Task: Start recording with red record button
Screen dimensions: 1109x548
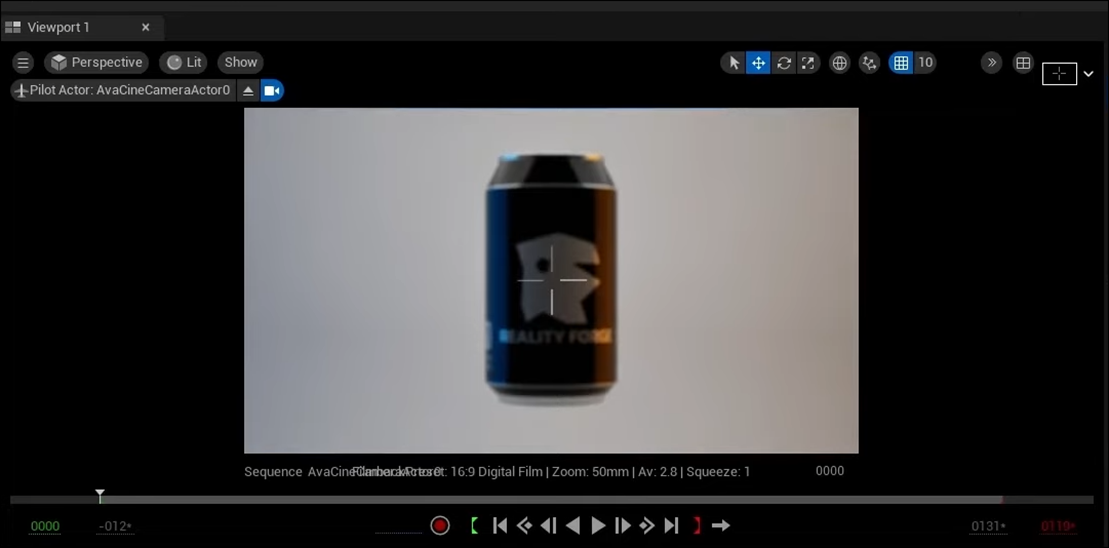Action: (440, 525)
